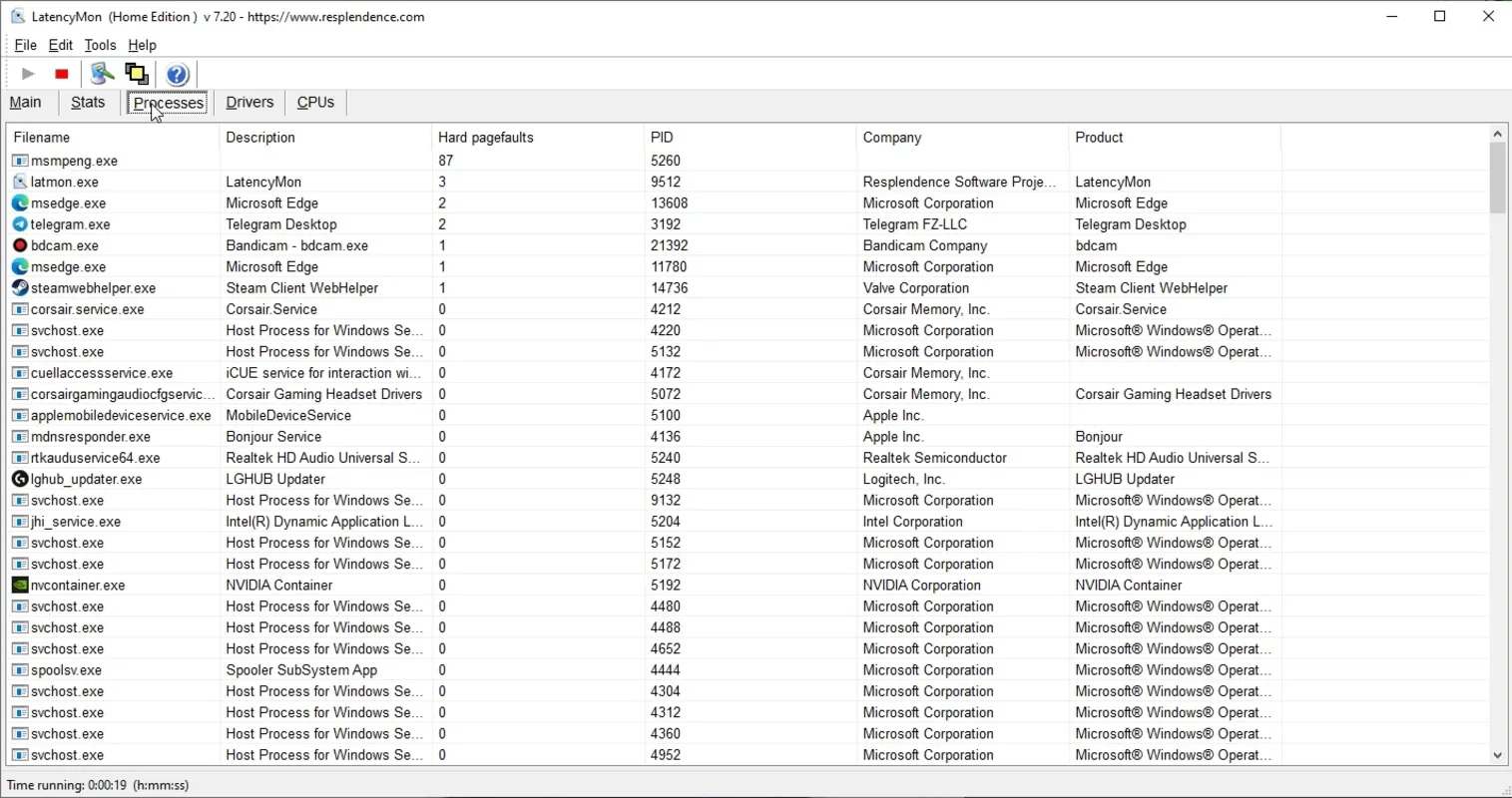Click hard pagefaults value 87
Screen dimensions: 1512x798
[x=446, y=161]
